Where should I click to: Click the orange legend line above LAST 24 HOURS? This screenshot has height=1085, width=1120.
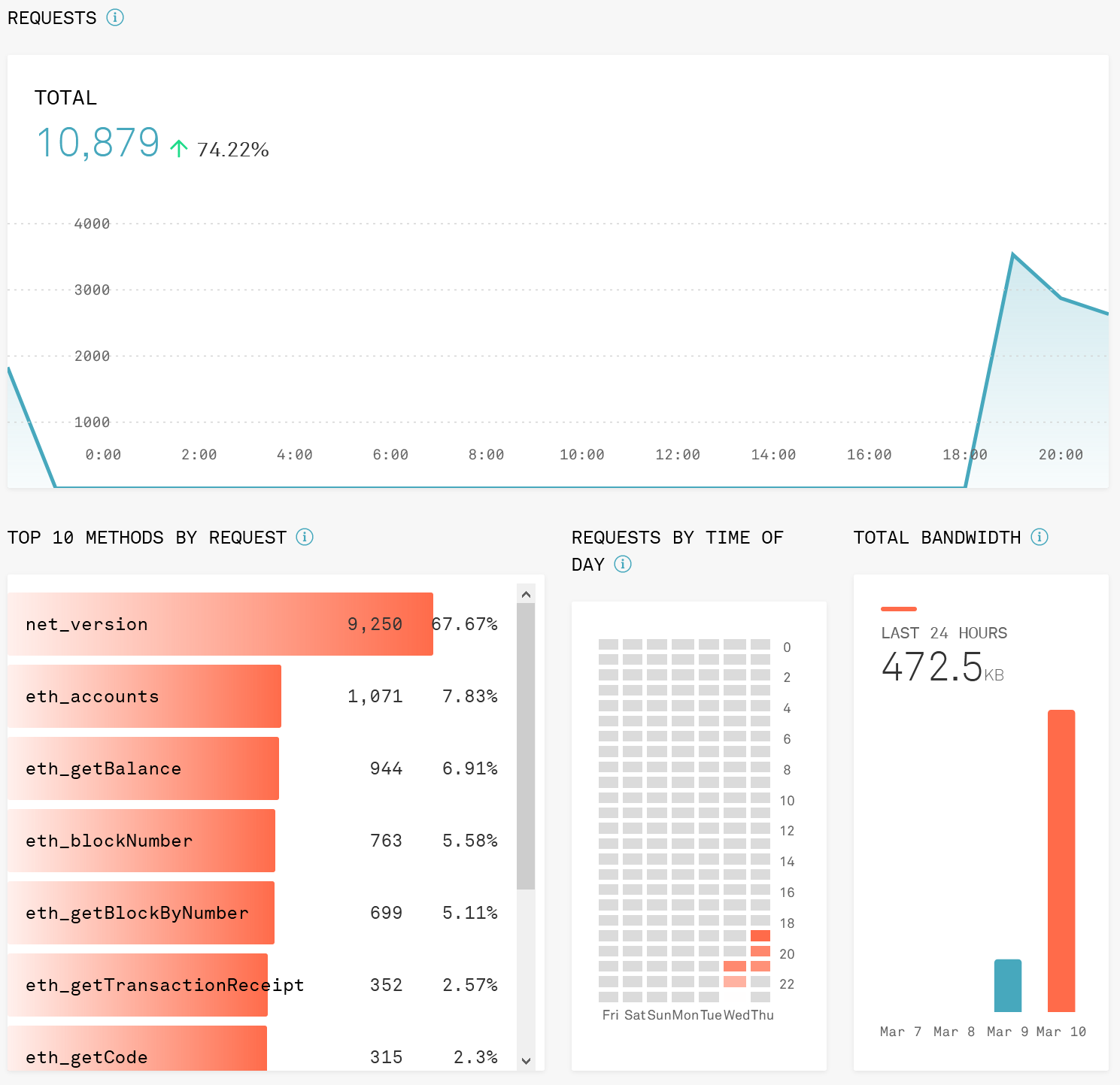(x=899, y=609)
